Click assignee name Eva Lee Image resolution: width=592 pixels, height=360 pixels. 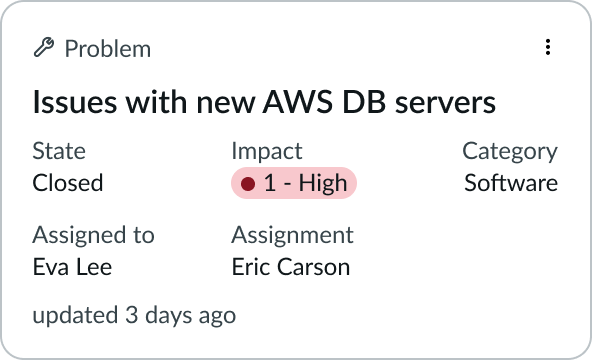tap(72, 267)
